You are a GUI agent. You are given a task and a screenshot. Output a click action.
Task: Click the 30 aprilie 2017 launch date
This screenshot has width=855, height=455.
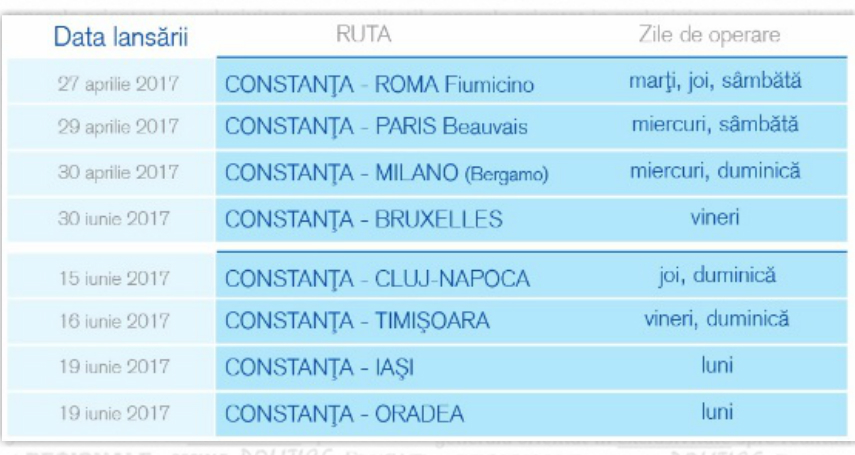pyautogui.click(x=119, y=172)
